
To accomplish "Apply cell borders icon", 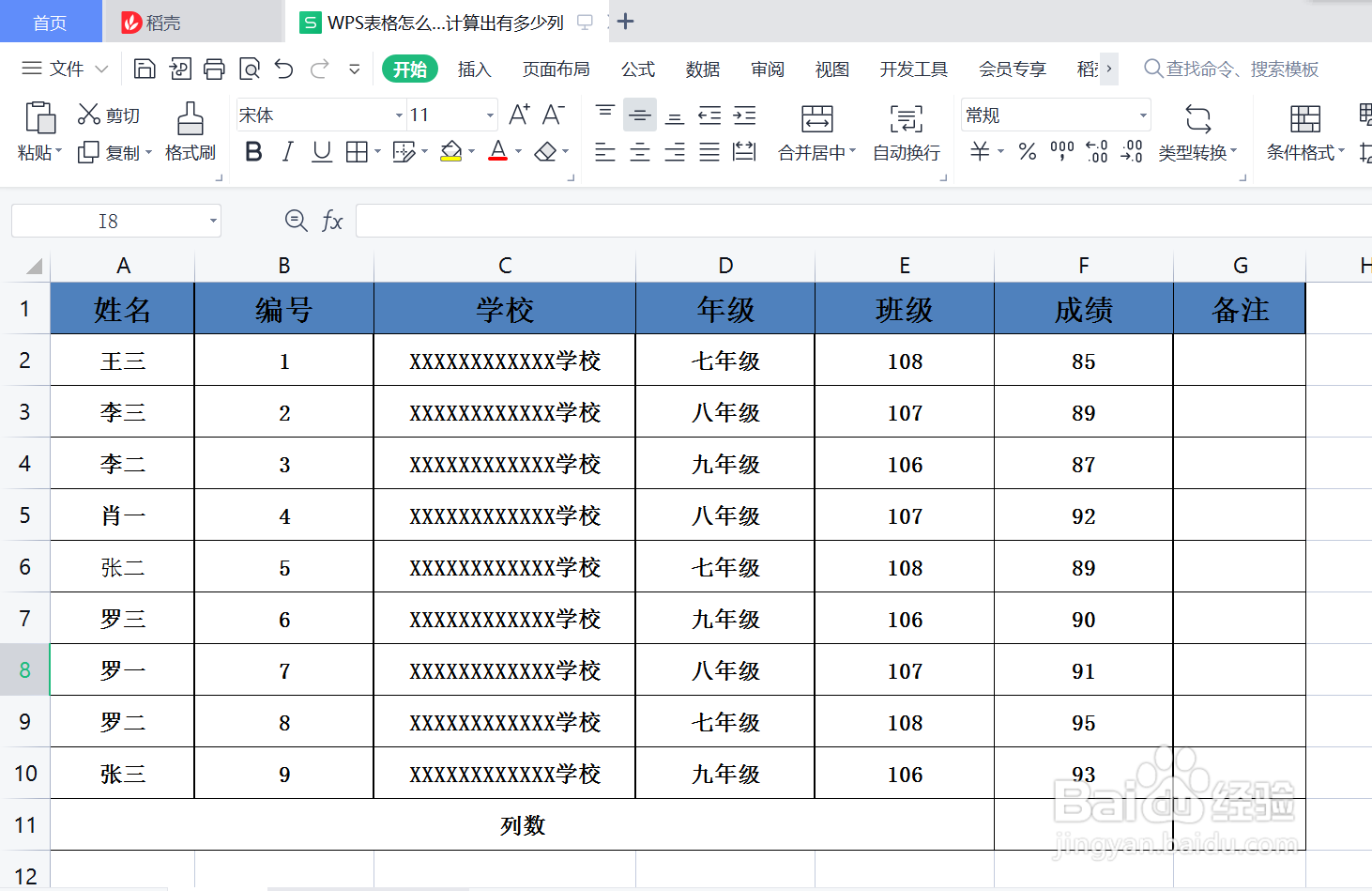I will tap(357, 151).
